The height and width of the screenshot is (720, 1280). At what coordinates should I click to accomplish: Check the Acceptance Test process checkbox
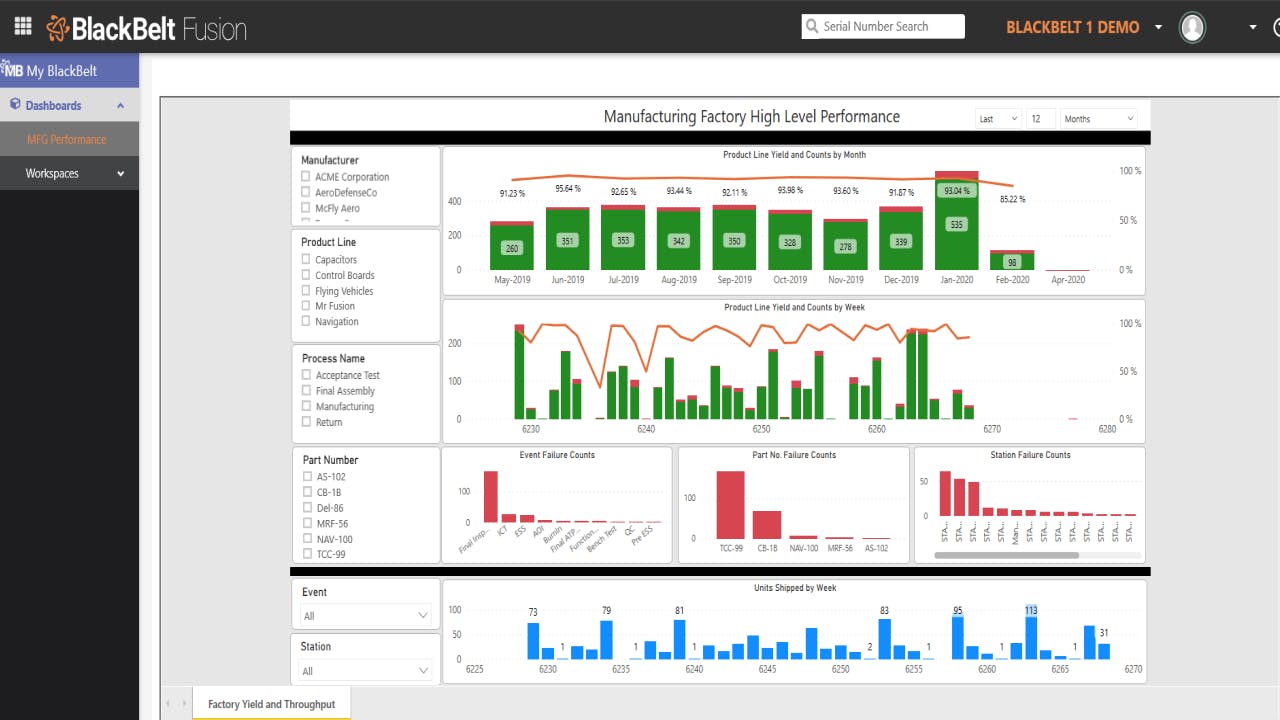[307, 375]
